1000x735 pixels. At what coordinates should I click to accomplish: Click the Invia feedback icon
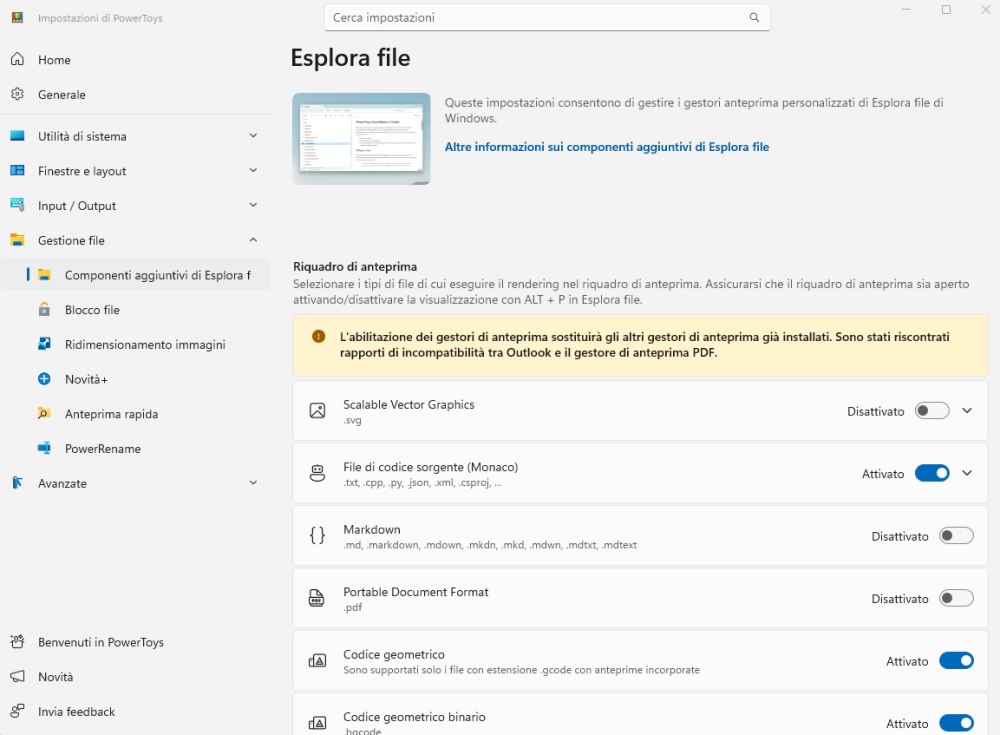coord(17,712)
